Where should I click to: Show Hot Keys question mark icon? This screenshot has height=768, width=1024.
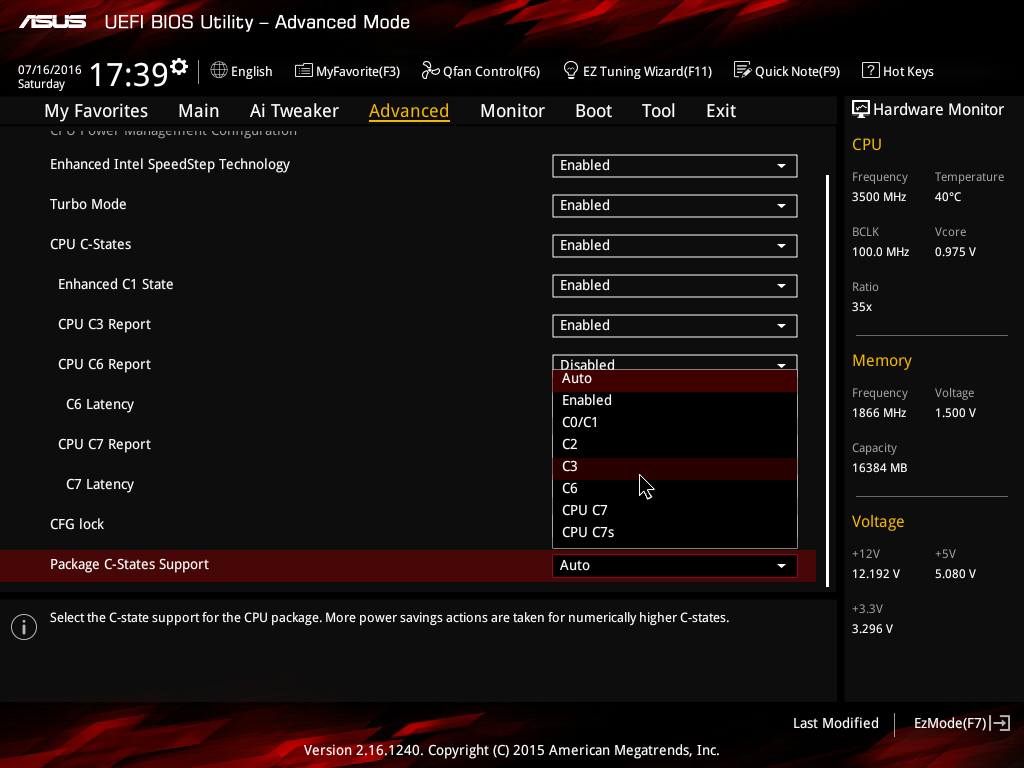pyautogui.click(x=870, y=70)
